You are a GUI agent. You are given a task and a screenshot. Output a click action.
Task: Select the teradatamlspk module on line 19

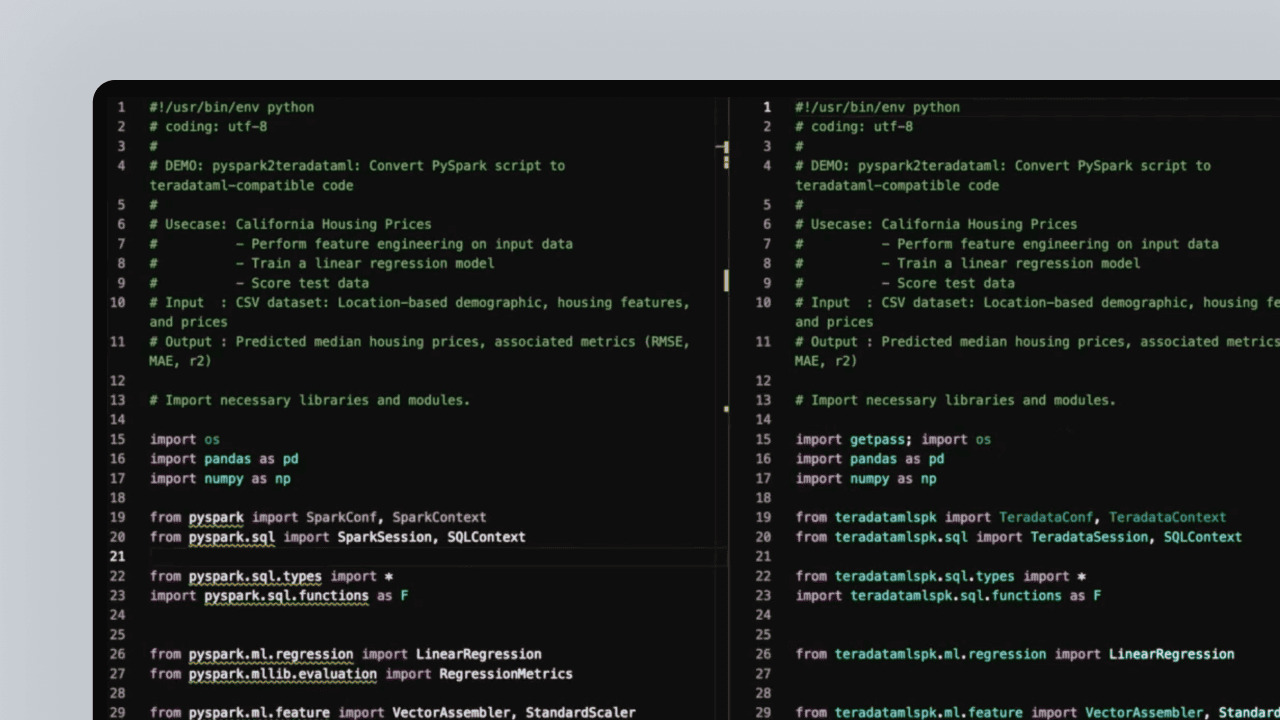click(x=885, y=517)
